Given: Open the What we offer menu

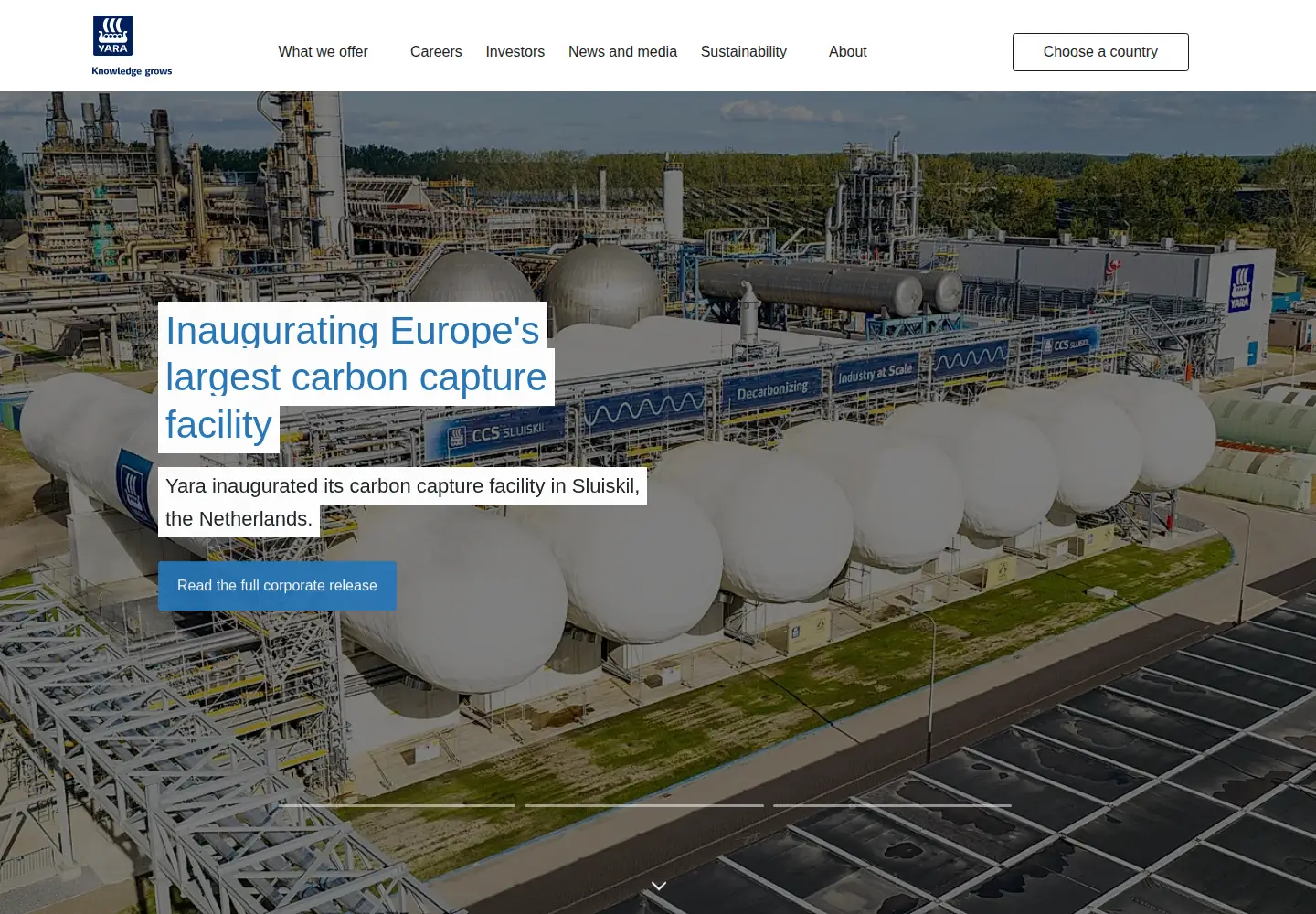Looking at the screenshot, I should click(324, 52).
